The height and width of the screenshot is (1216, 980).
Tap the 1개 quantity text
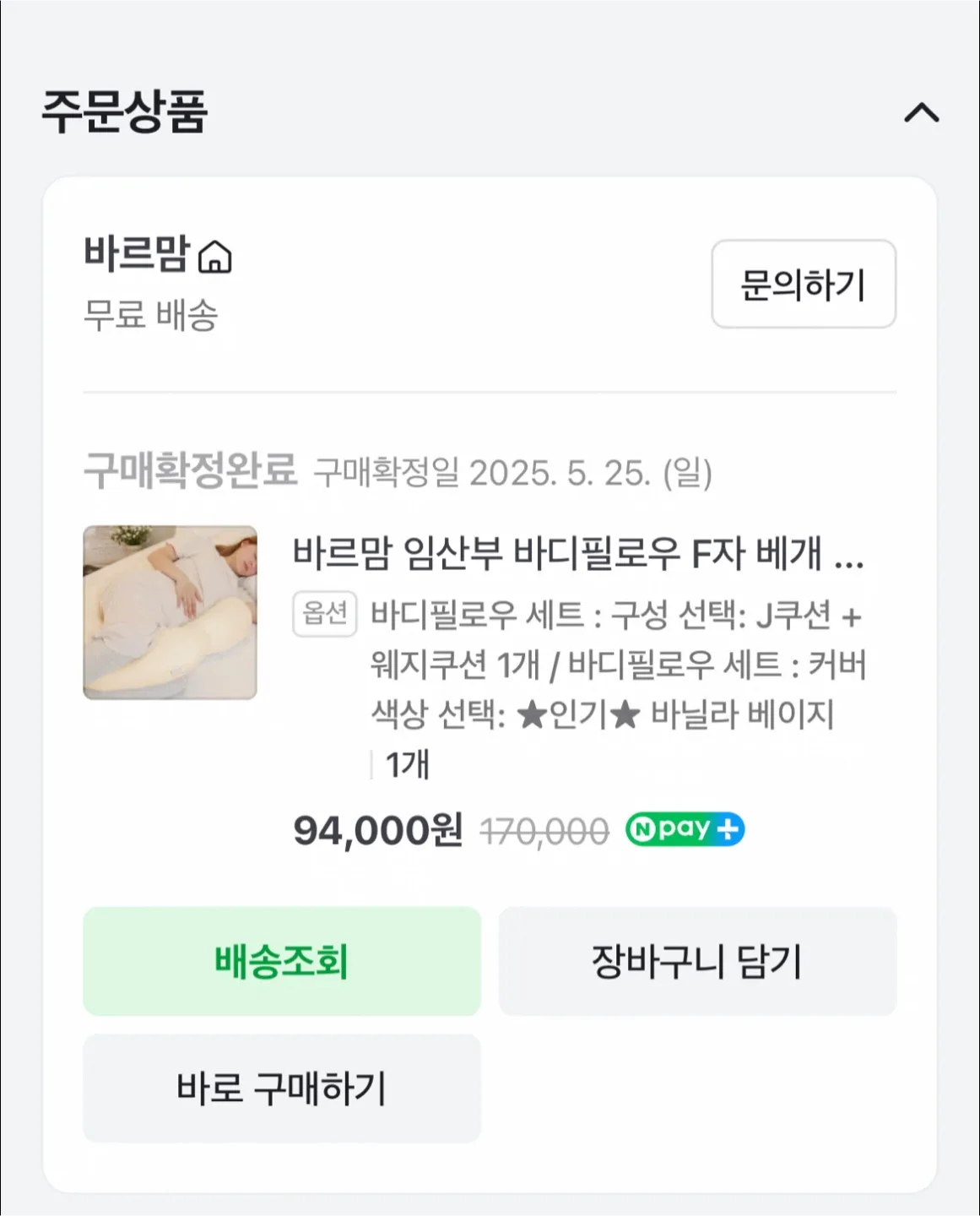(x=408, y=764)
